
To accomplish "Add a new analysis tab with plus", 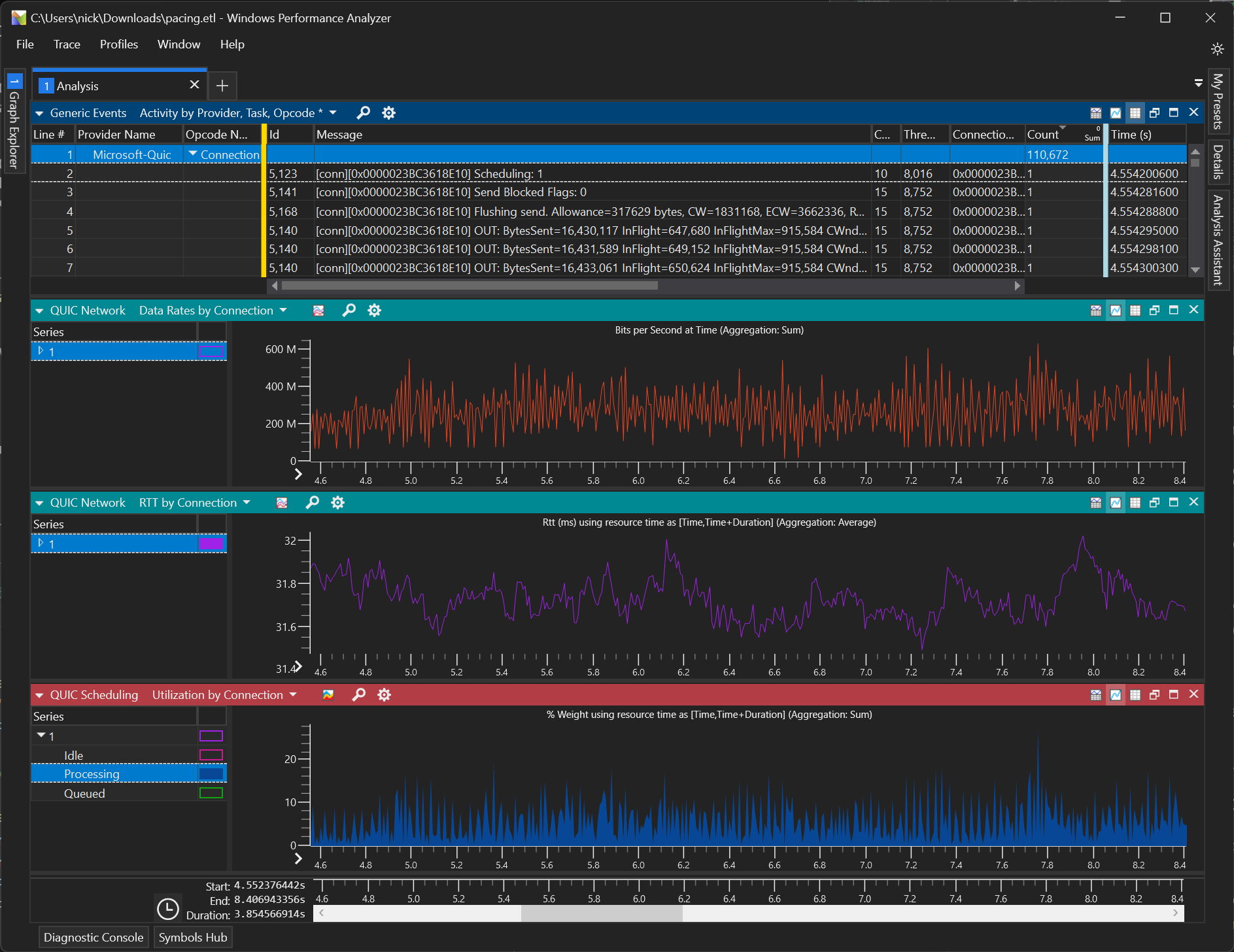I will coord(222,86).
